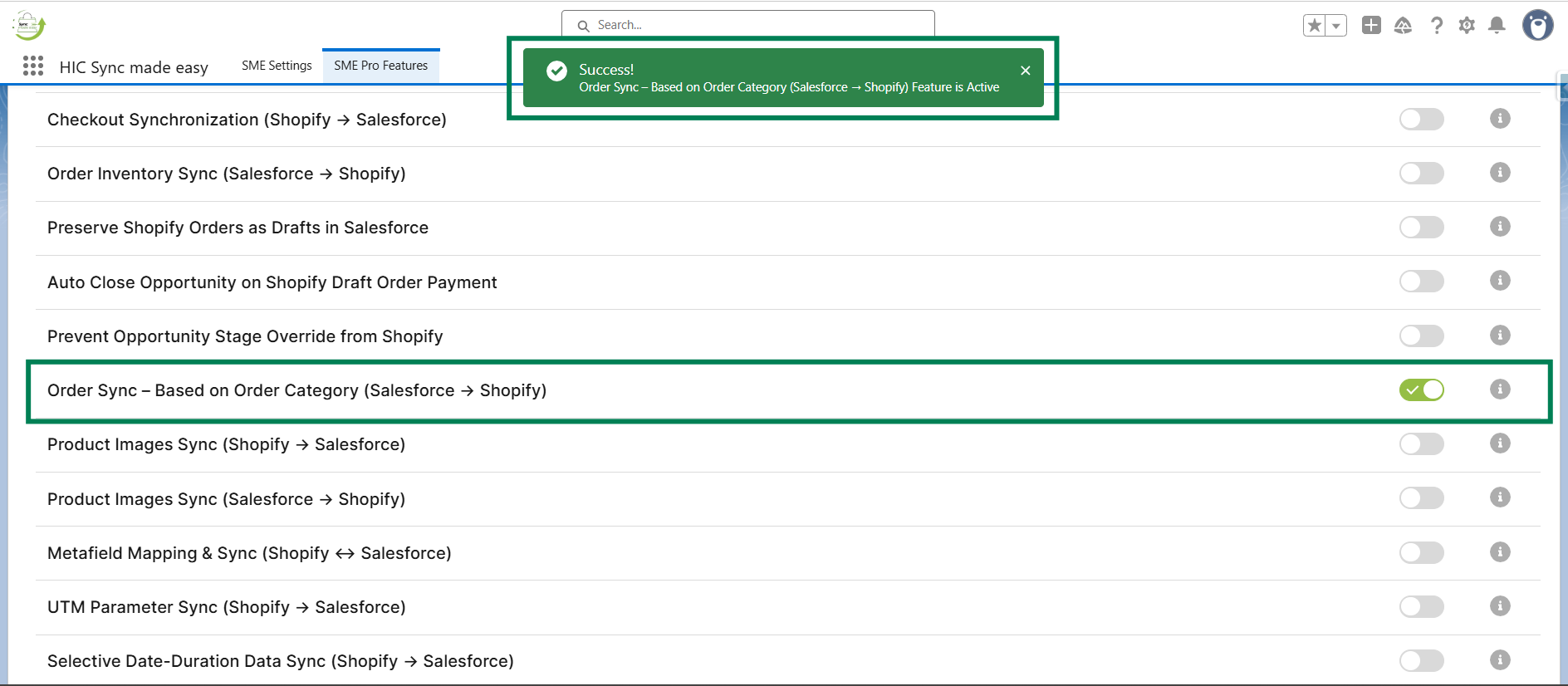Open the App Launcher grid icon
Image resolution: width=1568 pixels, height=686 pixels.
coord(33,66)
